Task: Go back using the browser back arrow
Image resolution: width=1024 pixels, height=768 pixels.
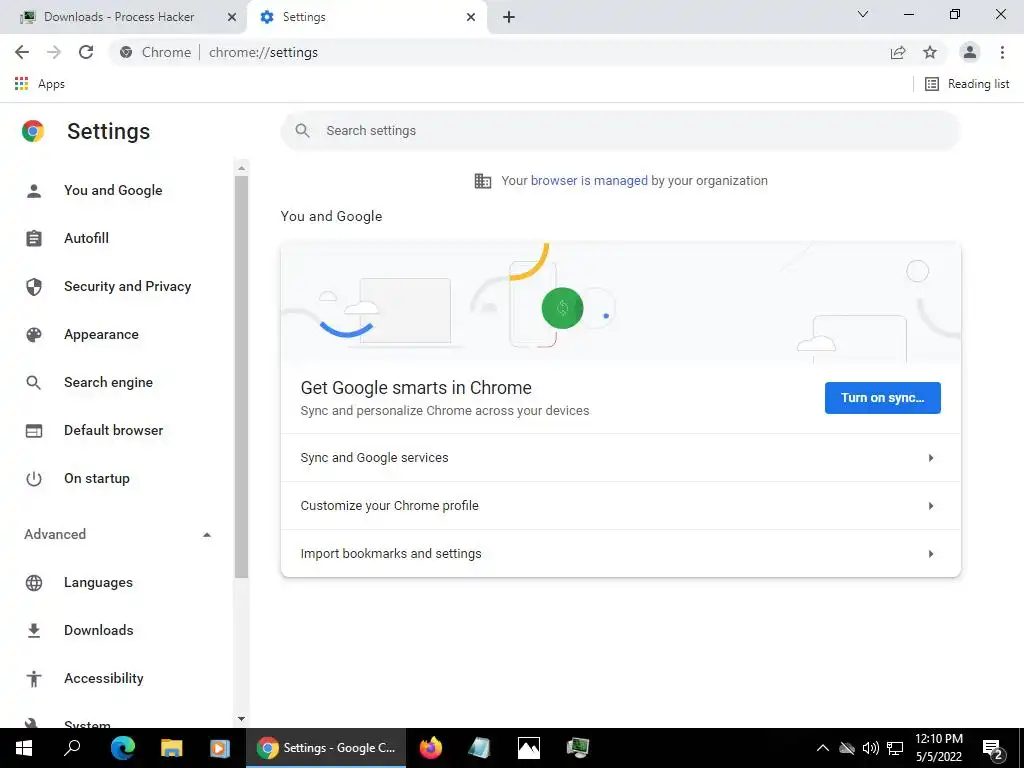Action: (22, 52)
